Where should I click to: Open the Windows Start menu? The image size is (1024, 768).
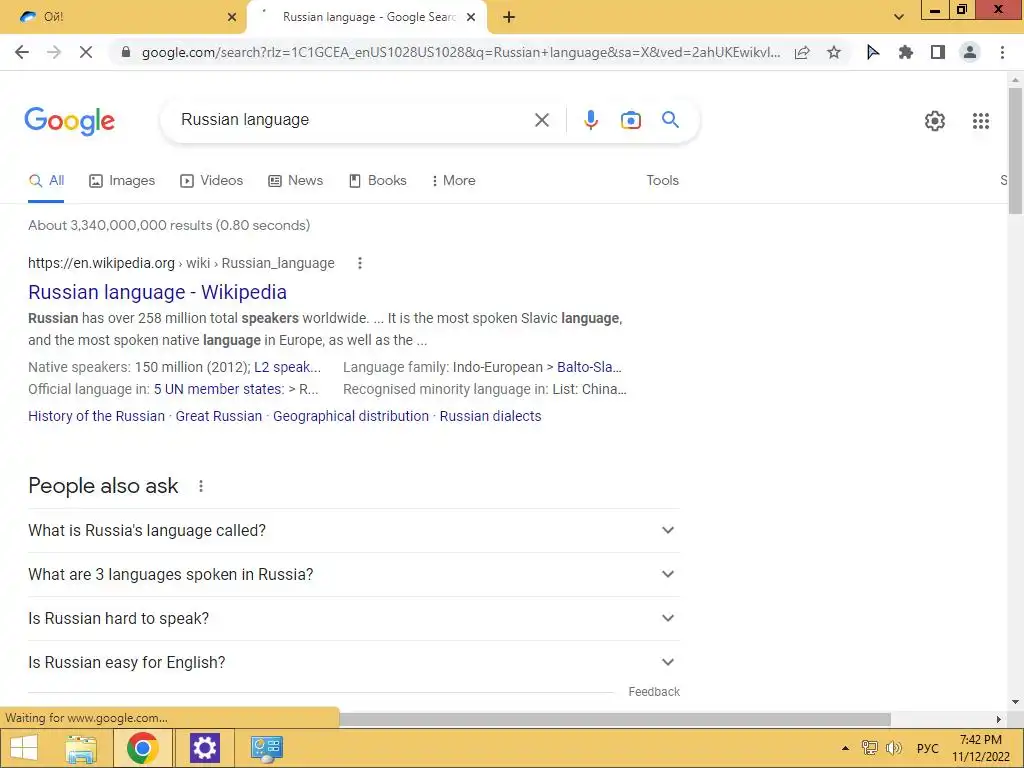pyautogui.click(x=24, y=748)
